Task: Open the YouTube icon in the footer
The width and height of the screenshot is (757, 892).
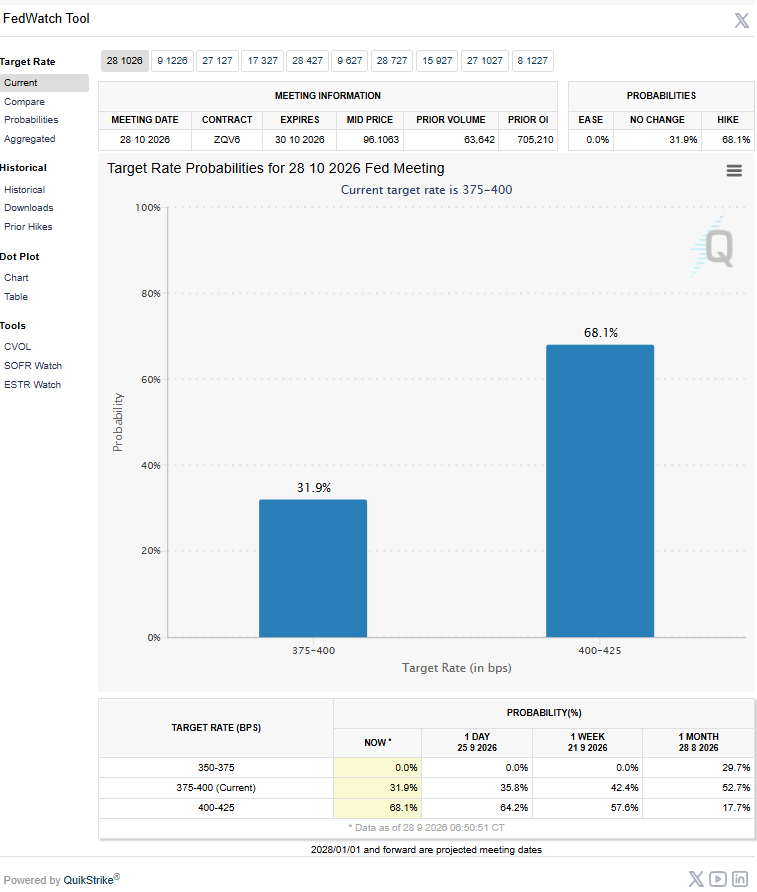Action: [718, 878]
